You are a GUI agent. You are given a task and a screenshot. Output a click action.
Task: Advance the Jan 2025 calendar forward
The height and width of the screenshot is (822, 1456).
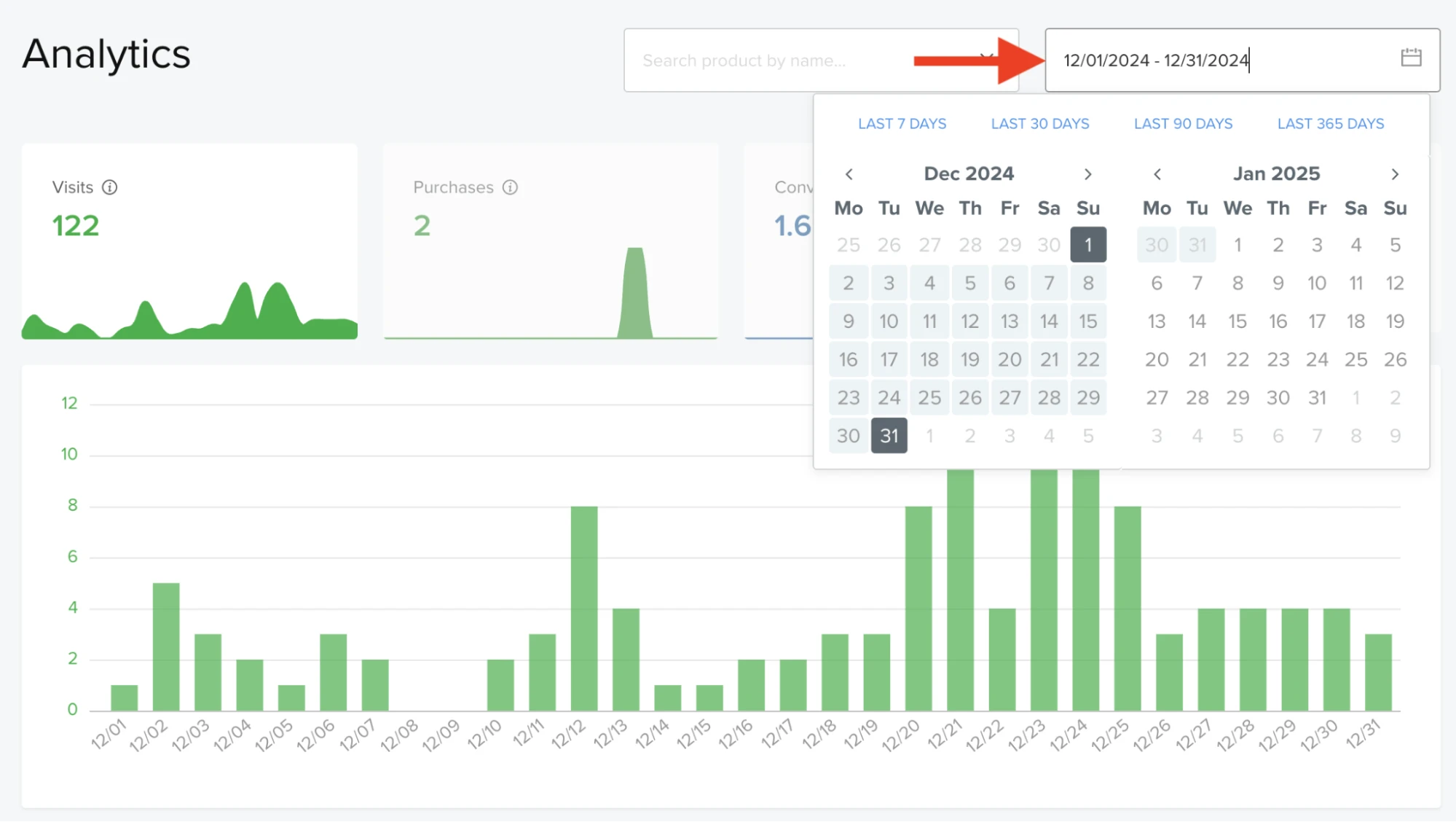click(x=1395, y=174)
